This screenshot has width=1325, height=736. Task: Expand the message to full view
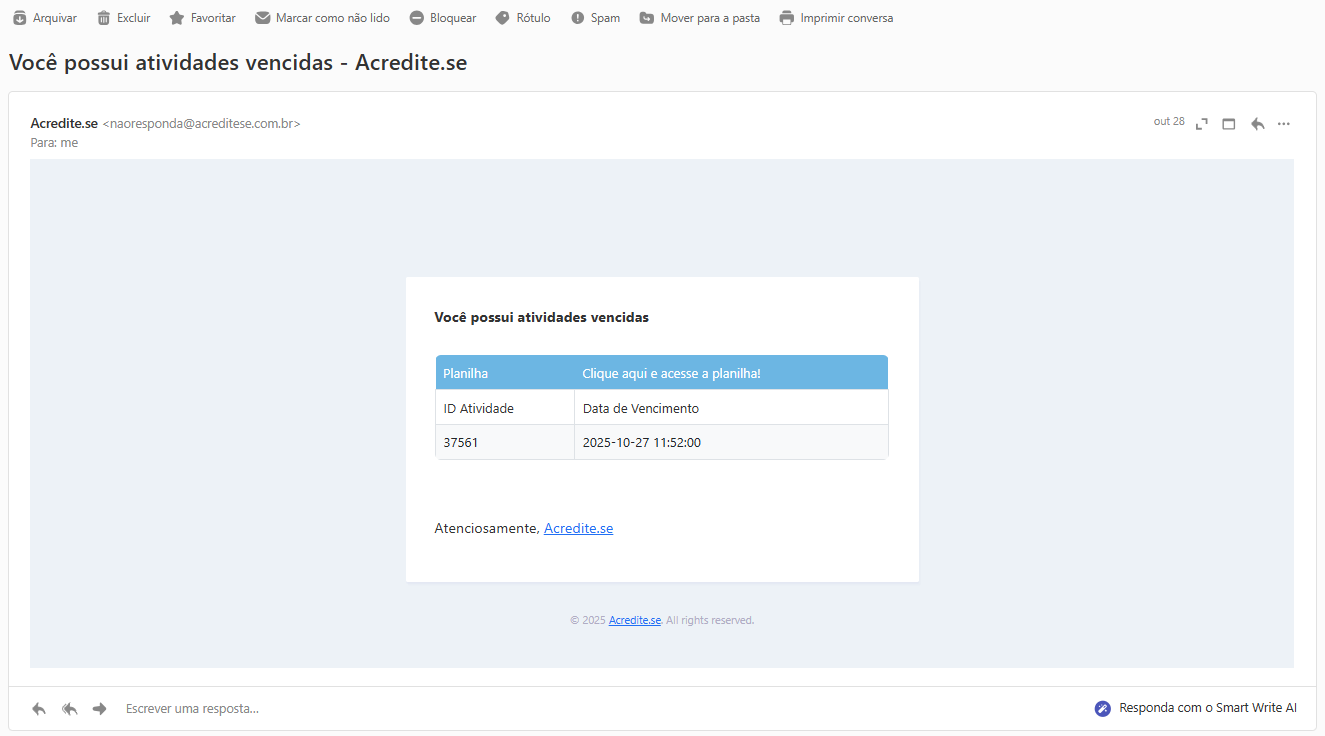[1202, 124]
